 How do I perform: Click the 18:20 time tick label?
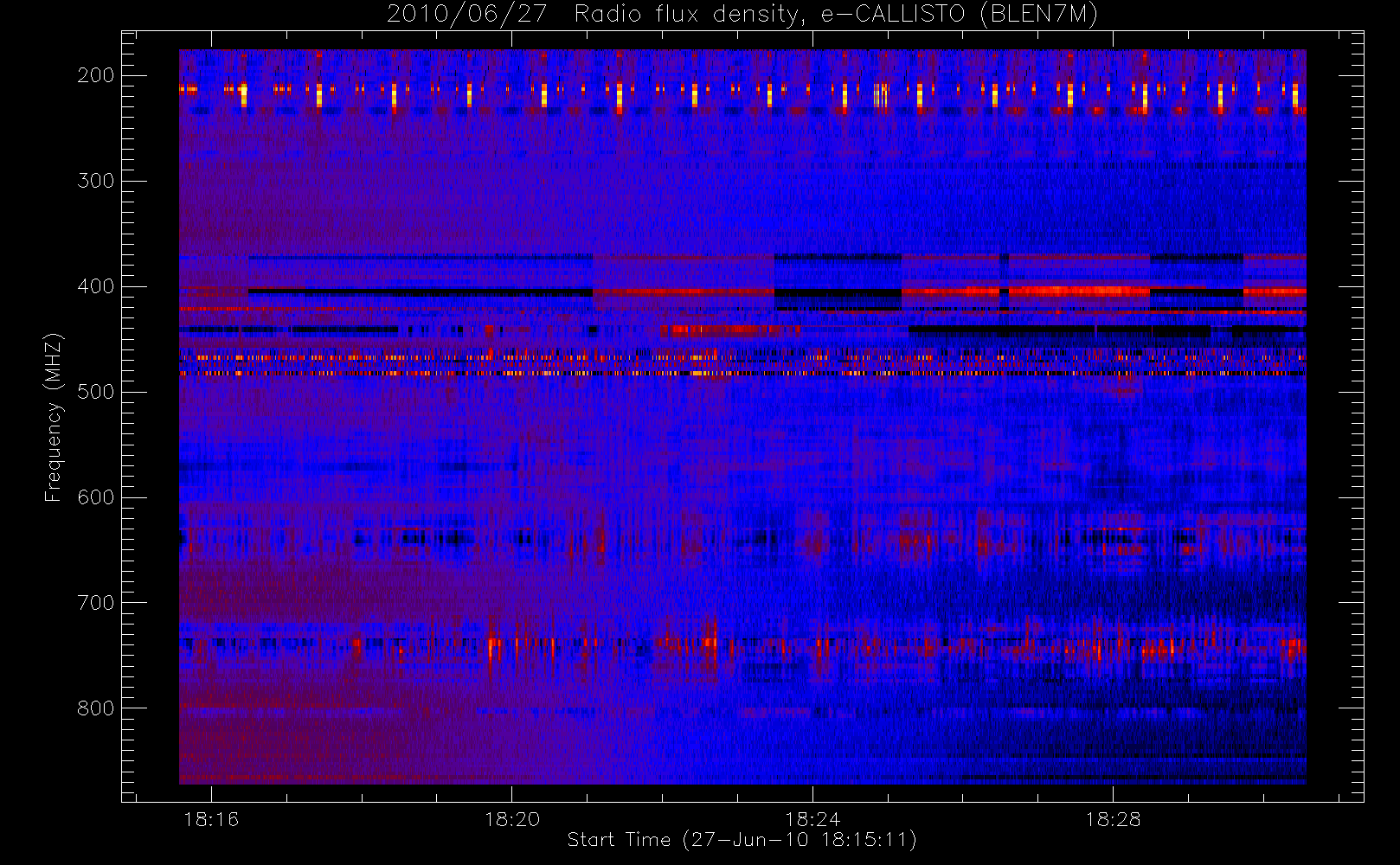click(512, 819)
